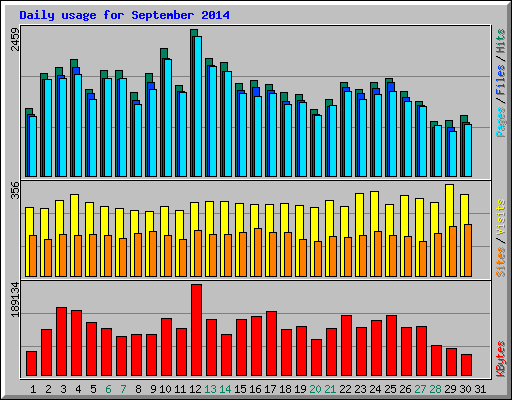
Task: Click the green day label 21
Action: click(330, 389)
